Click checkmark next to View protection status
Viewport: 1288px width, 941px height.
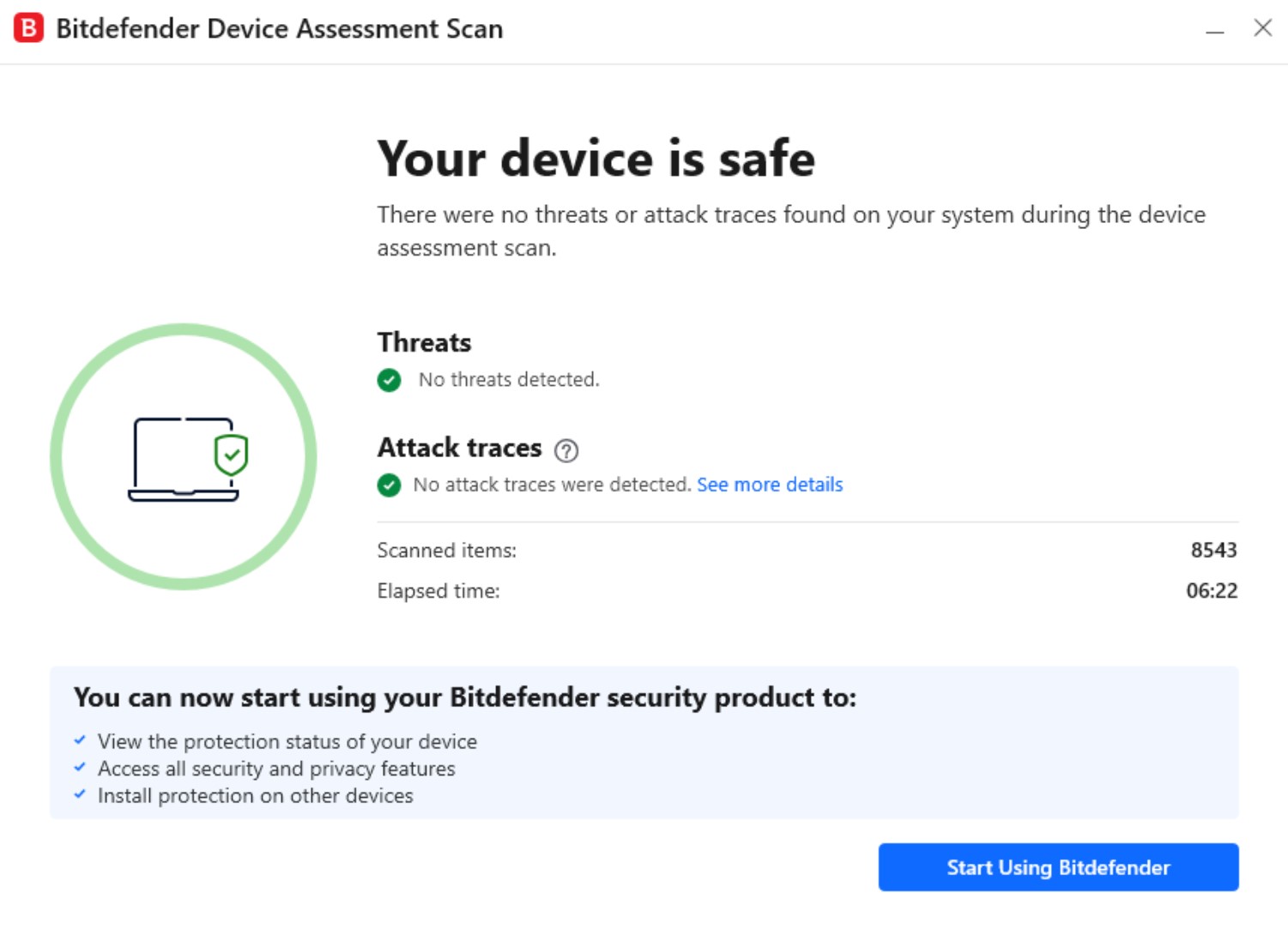pyautogui.click(x=80, y=740)
